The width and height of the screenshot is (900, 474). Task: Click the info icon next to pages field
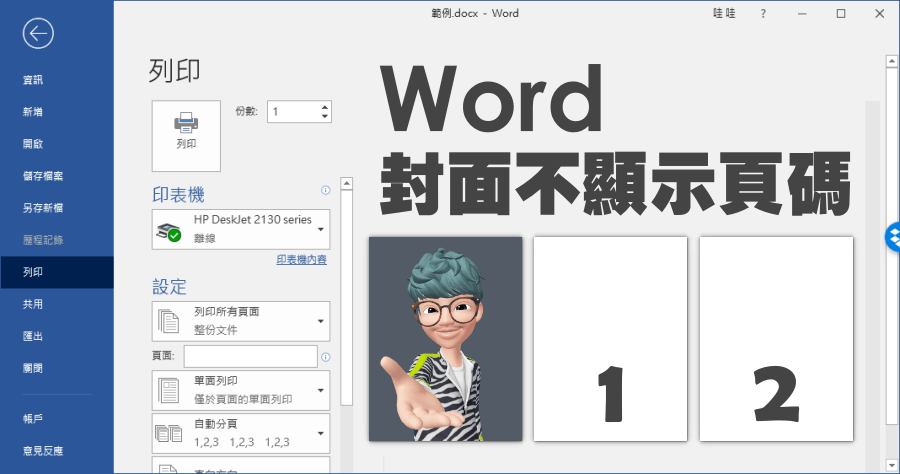click(325, 357)
